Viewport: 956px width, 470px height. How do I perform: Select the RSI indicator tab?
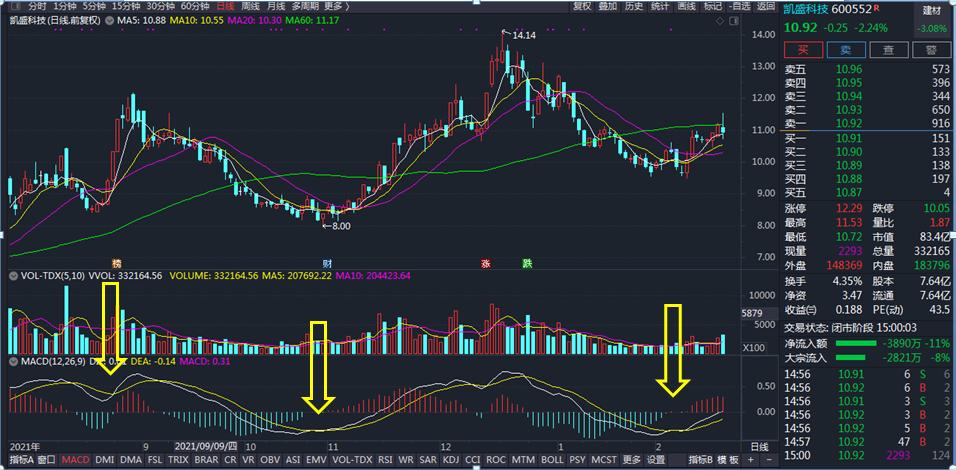click(x=385, y=459)
